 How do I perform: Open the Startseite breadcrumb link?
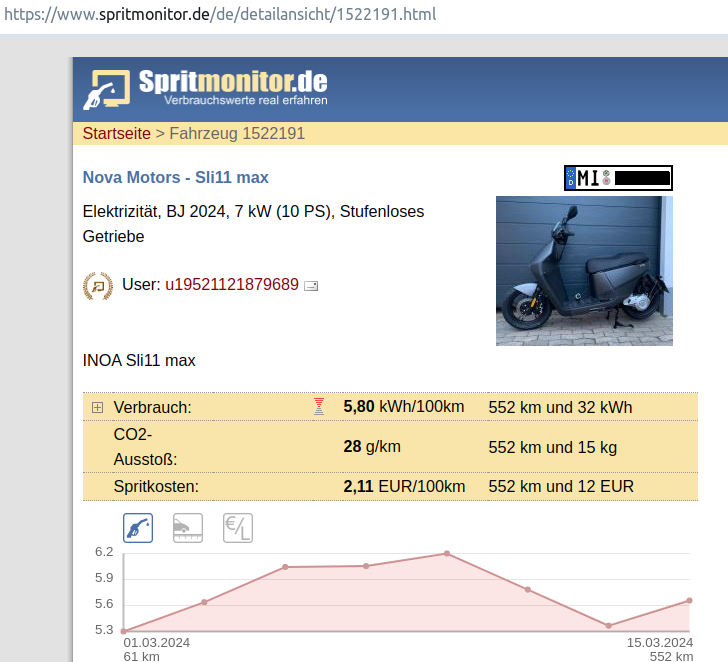116,133
